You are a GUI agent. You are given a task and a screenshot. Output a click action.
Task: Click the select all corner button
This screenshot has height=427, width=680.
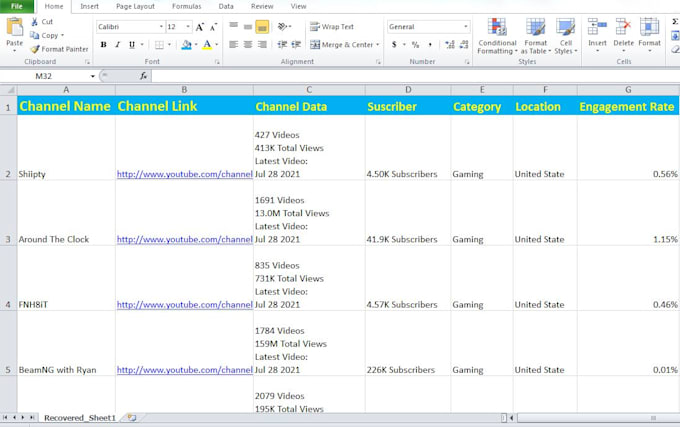tap(8, 90)
